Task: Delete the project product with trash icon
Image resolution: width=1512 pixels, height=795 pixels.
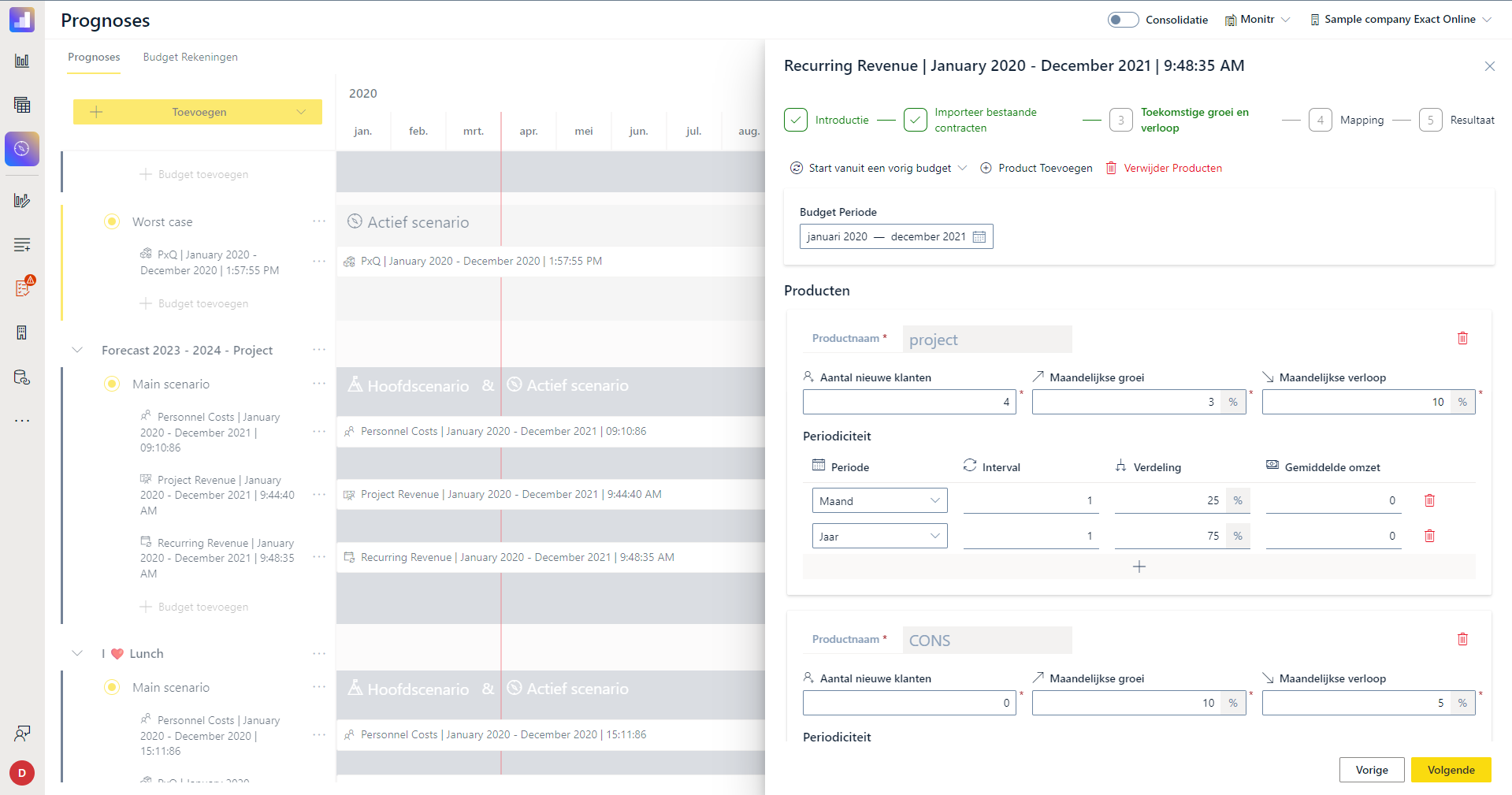Action: 1462,338
